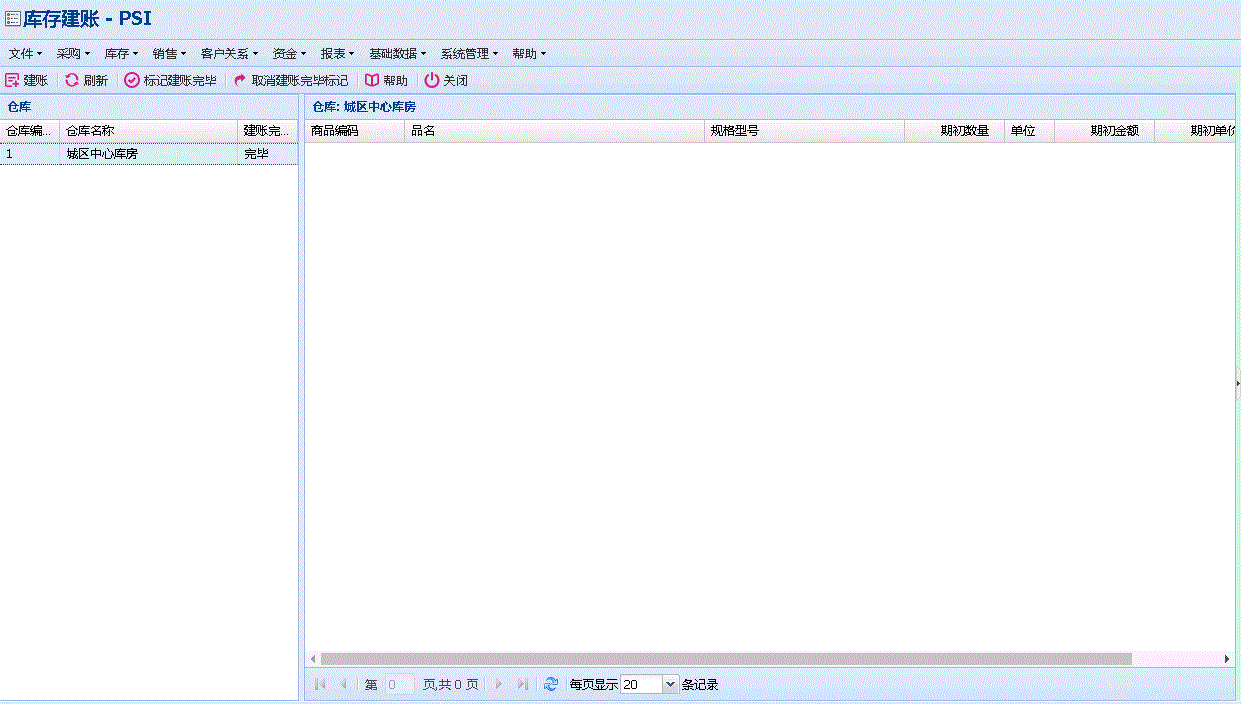Open the 系统管理 menu
Viewport: 1241px width, 704px height.
(x=469, y=53)
